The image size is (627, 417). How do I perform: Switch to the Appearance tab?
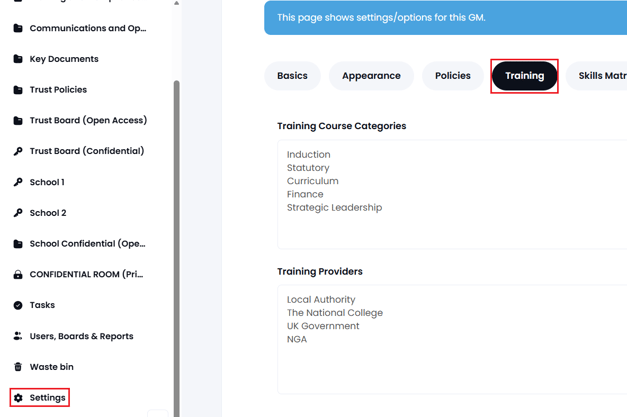coord(371,76)
